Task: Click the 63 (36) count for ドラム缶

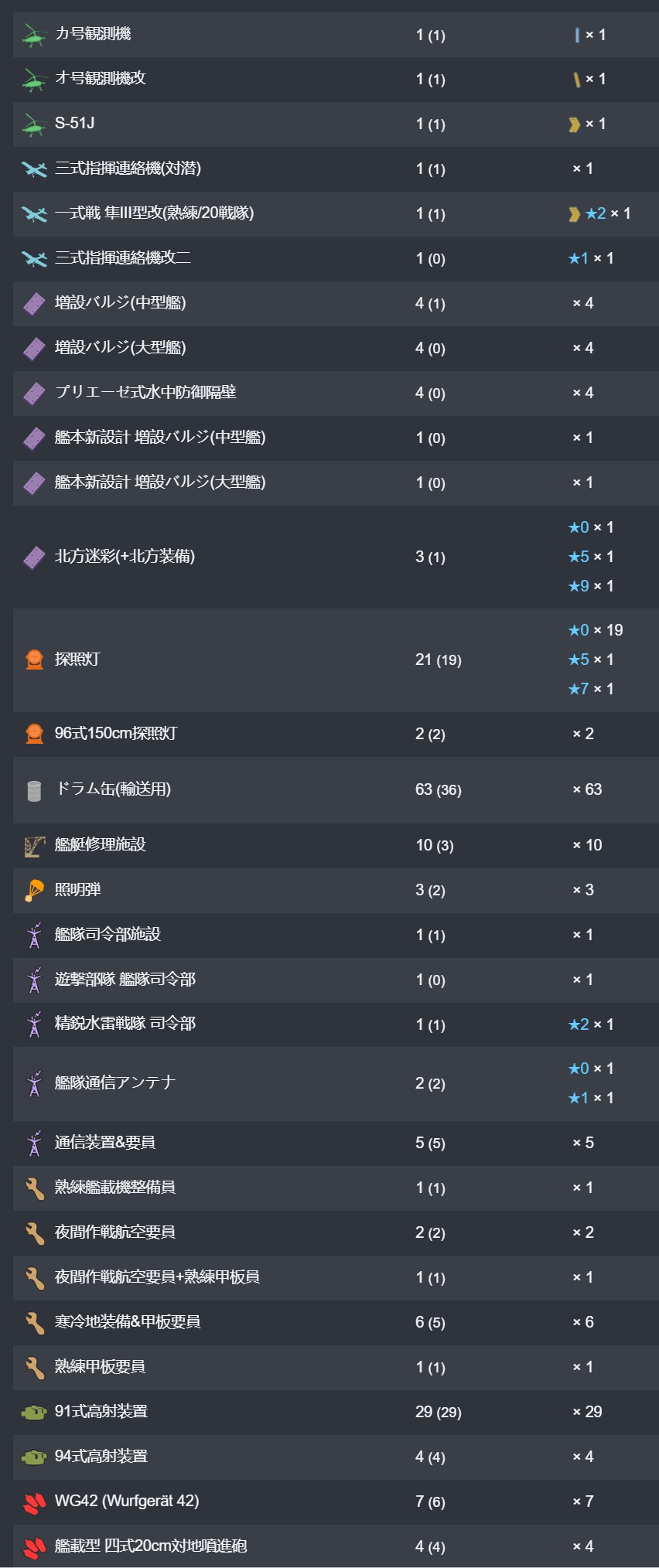Action: point(438,790)
